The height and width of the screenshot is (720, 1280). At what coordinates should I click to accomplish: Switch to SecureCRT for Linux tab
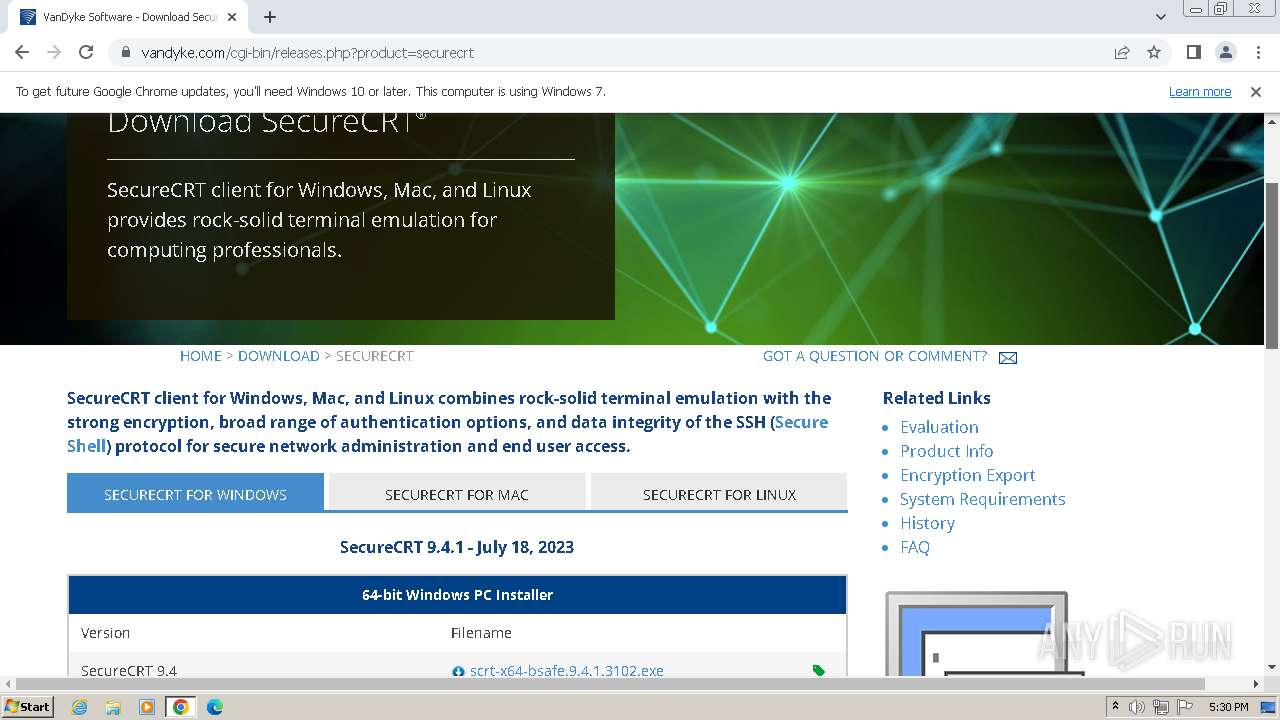(719, 494)
